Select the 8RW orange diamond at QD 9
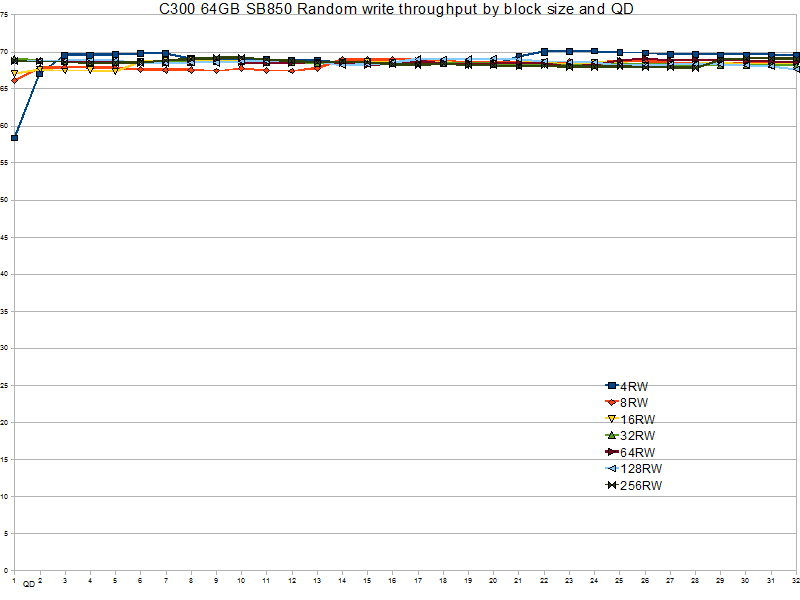800x600 pixels. pos(216,71)
